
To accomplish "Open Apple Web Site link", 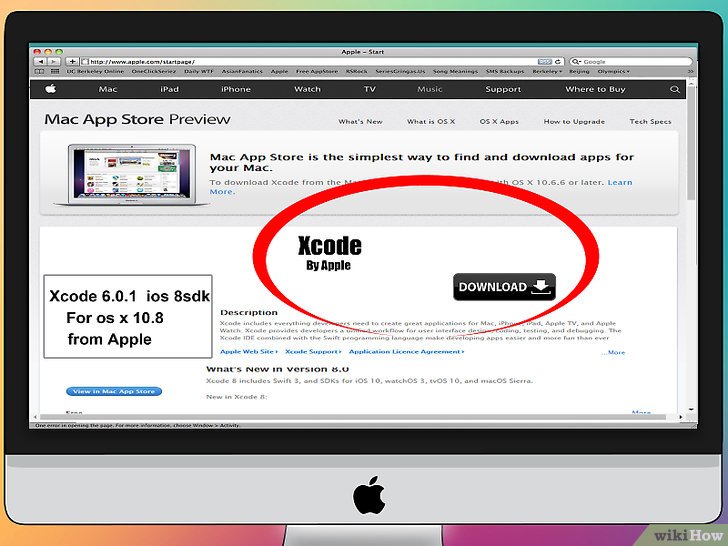I will coord(249,352).
